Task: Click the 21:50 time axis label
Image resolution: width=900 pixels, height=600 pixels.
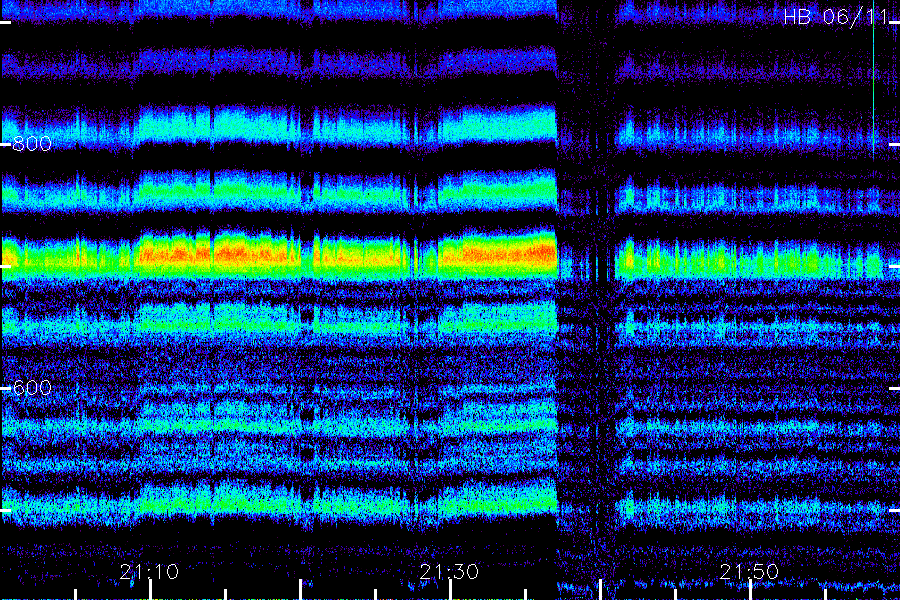Action: (x=749, y=572)
